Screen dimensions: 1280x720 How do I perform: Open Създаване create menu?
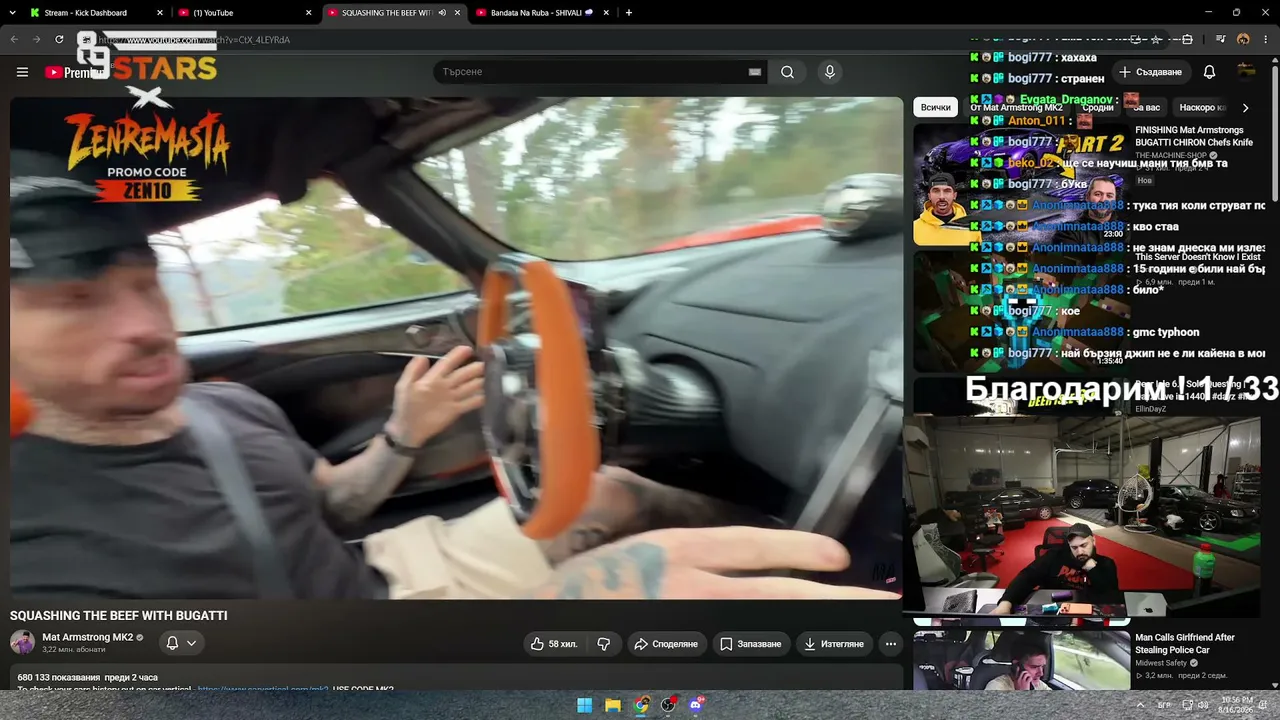coord(1150,72)
